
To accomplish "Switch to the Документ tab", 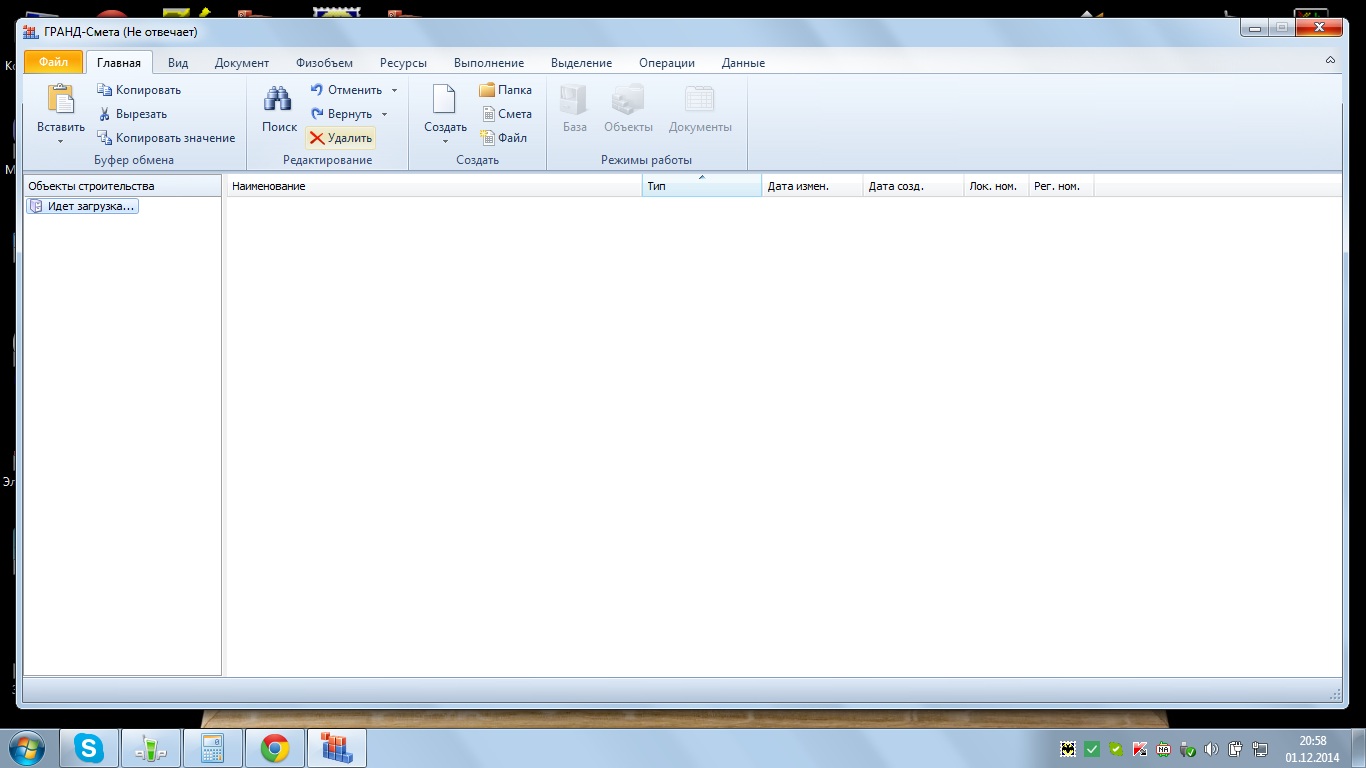I will coord(242,63).
